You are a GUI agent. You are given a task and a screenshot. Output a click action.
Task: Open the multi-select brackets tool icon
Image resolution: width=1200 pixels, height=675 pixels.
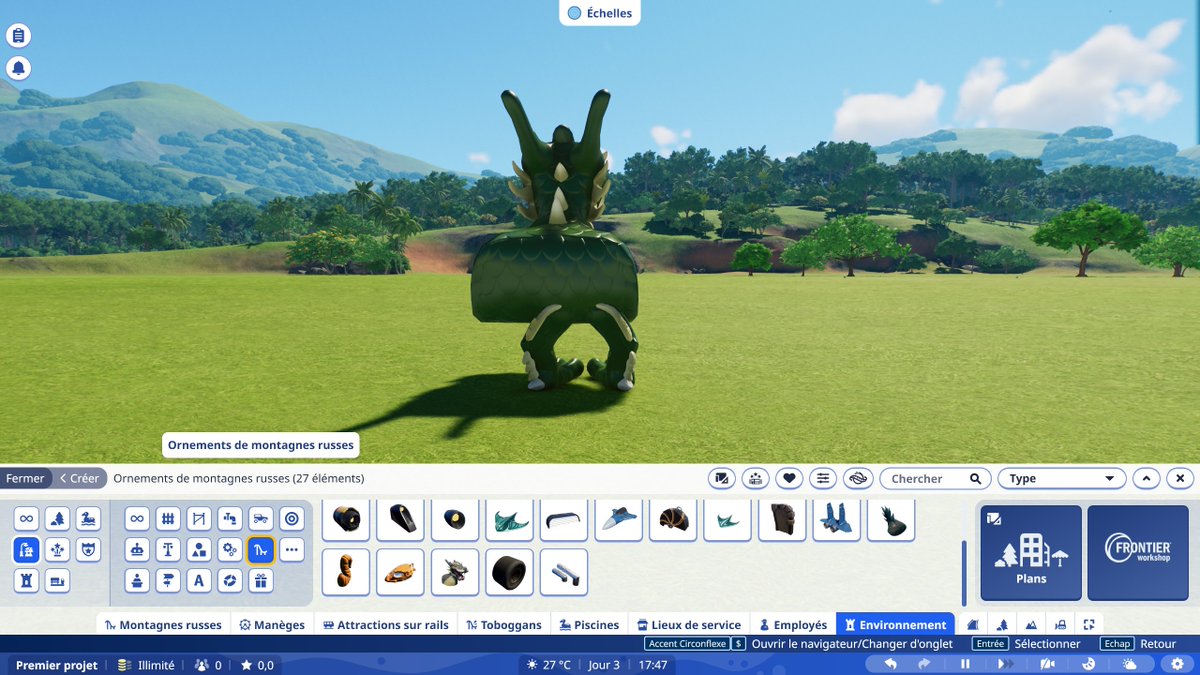[x=1089, y=625]
